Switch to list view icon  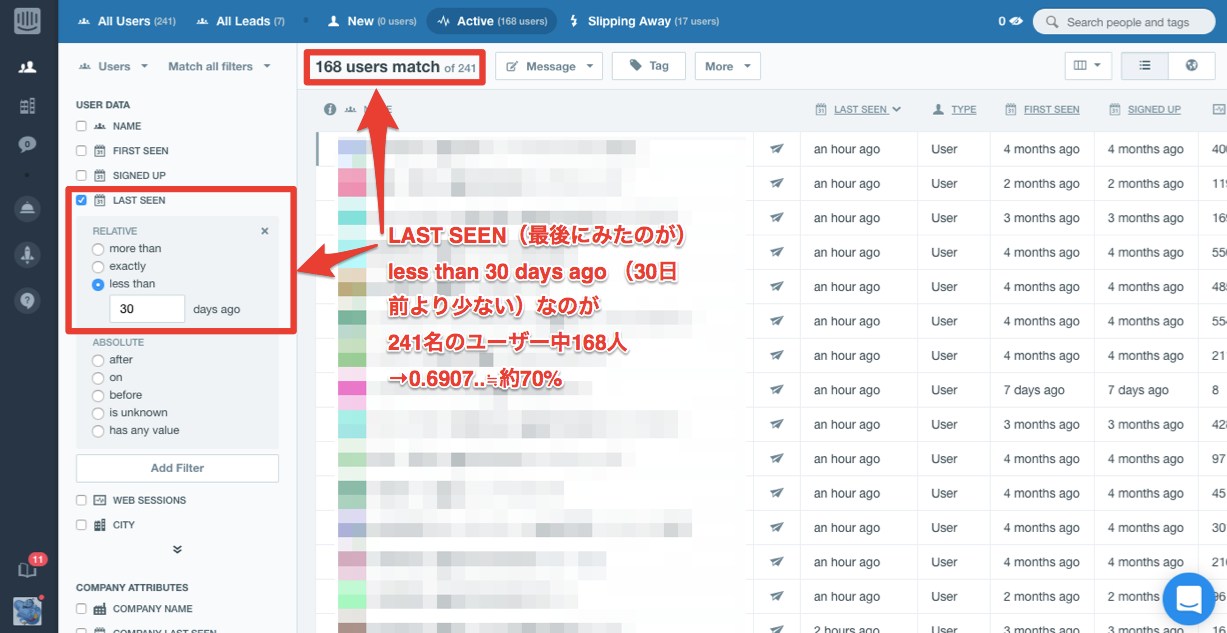[1145, 66]
